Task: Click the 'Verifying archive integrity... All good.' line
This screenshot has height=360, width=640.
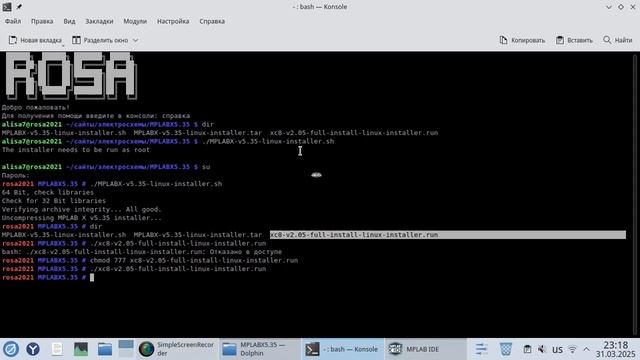Action: 82,209
